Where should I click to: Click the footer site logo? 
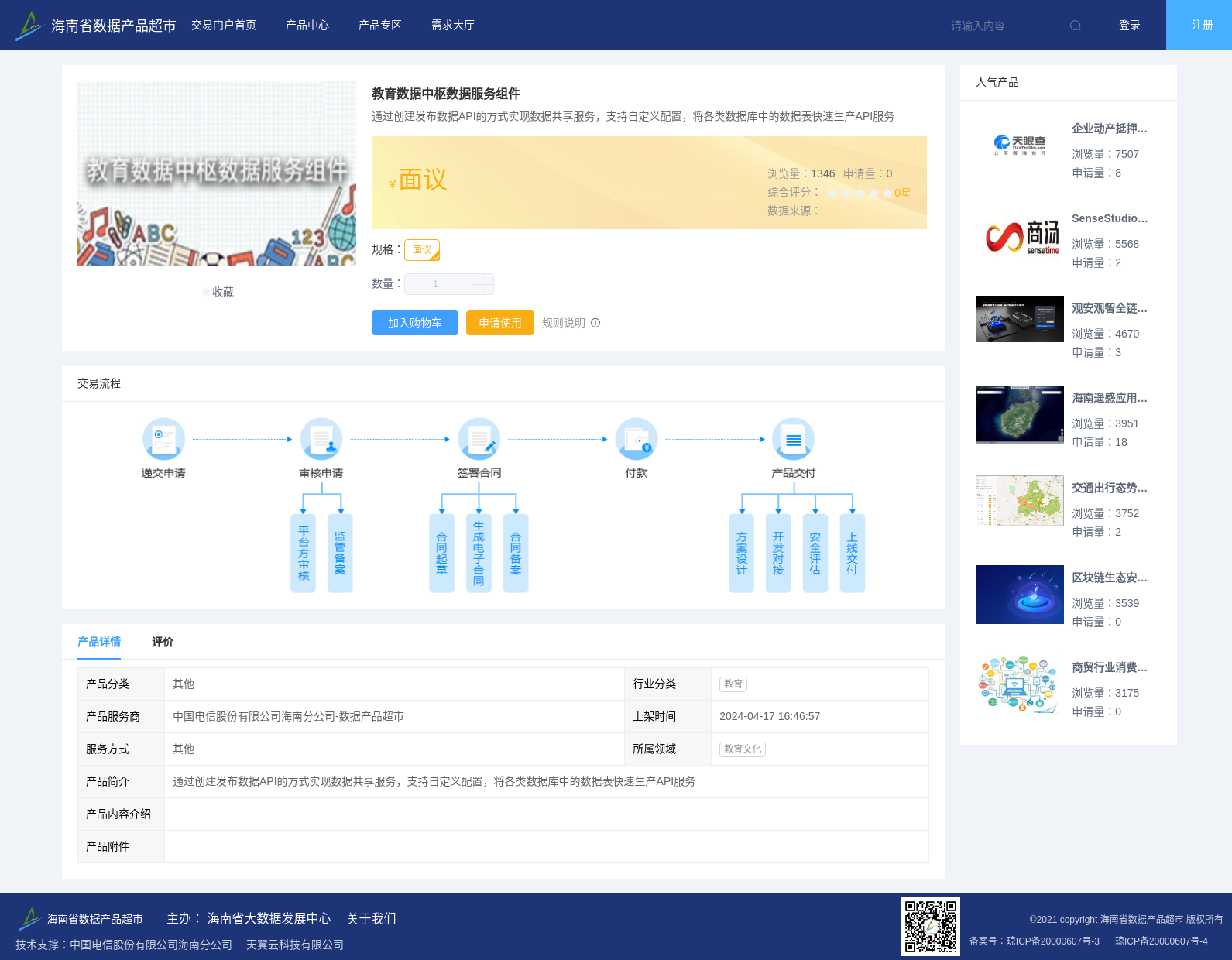(x=29, y=919)
